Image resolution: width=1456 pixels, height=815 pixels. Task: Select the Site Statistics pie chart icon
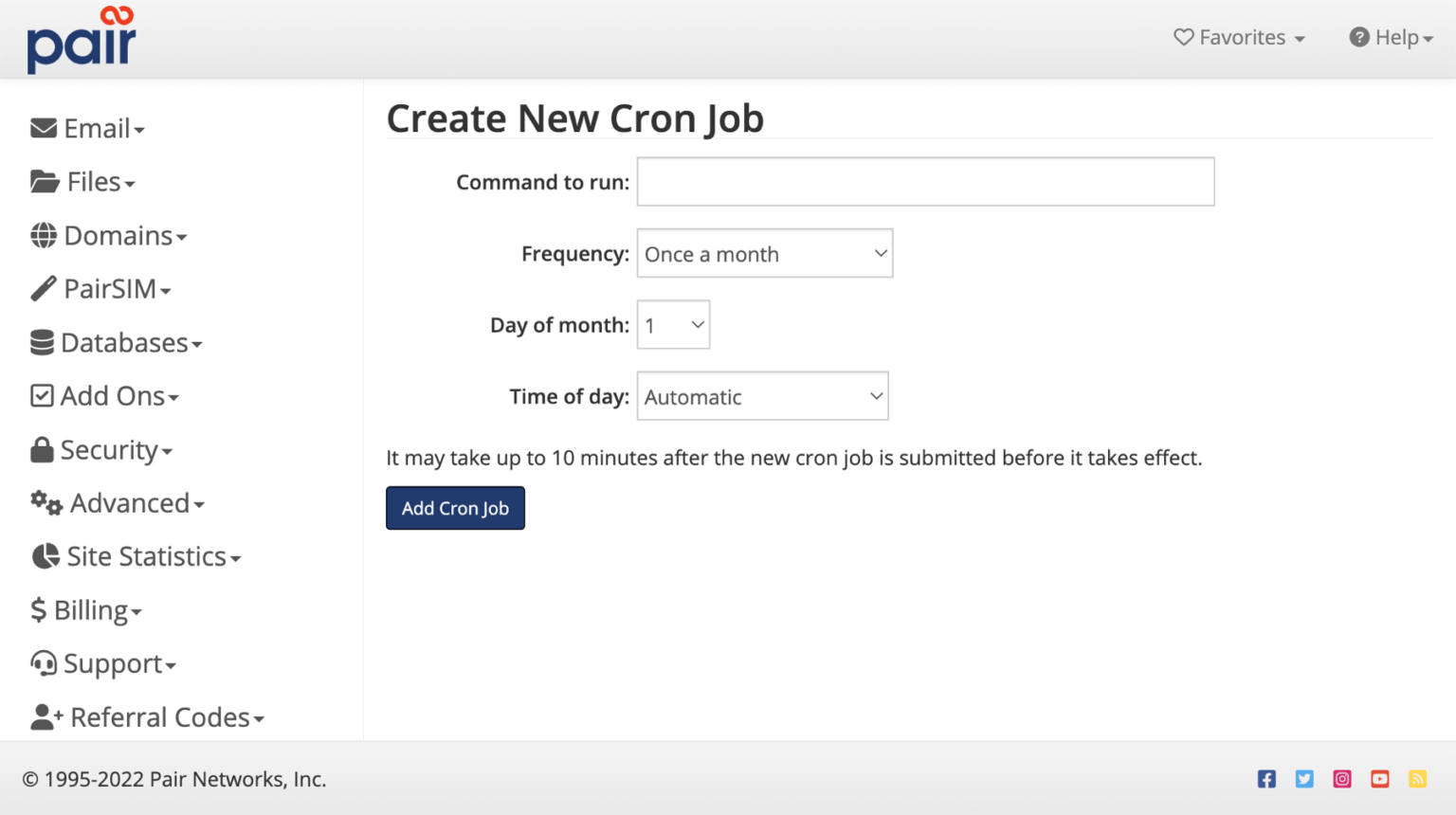click(44, 556)
